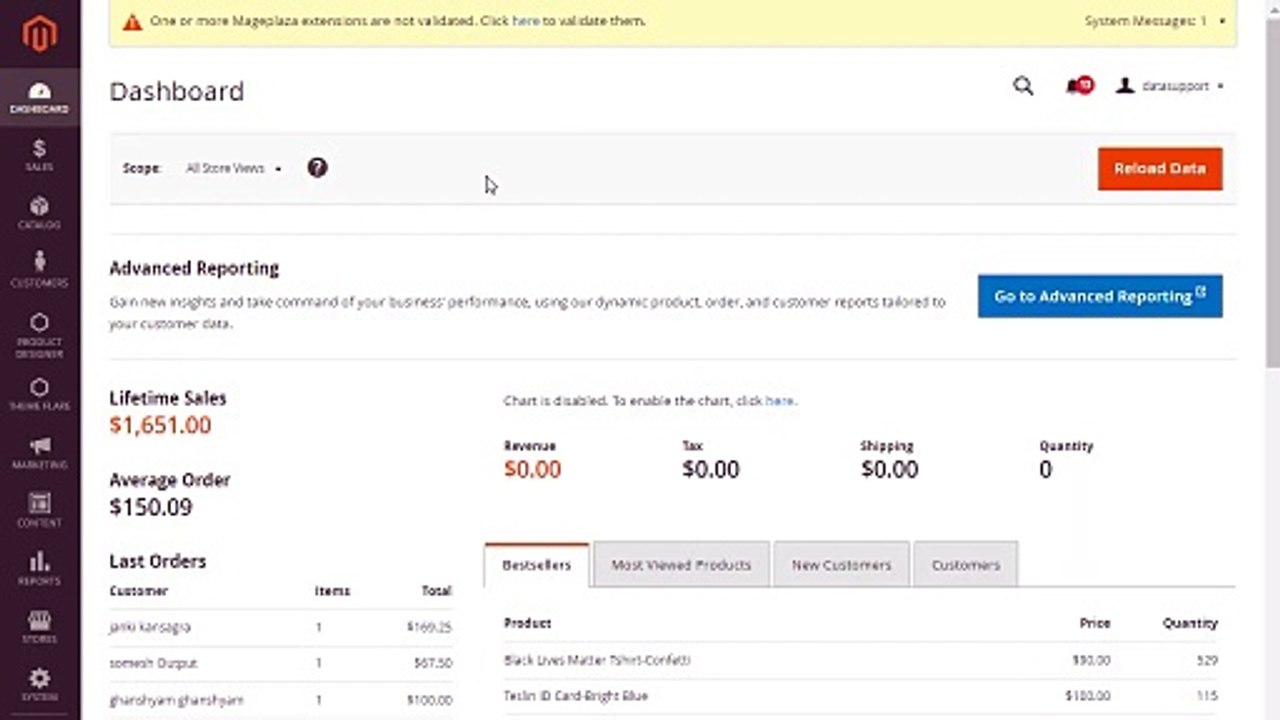Click the search magnifier icon
This screenshot has width=1280, height=720.
(1023, 86)
